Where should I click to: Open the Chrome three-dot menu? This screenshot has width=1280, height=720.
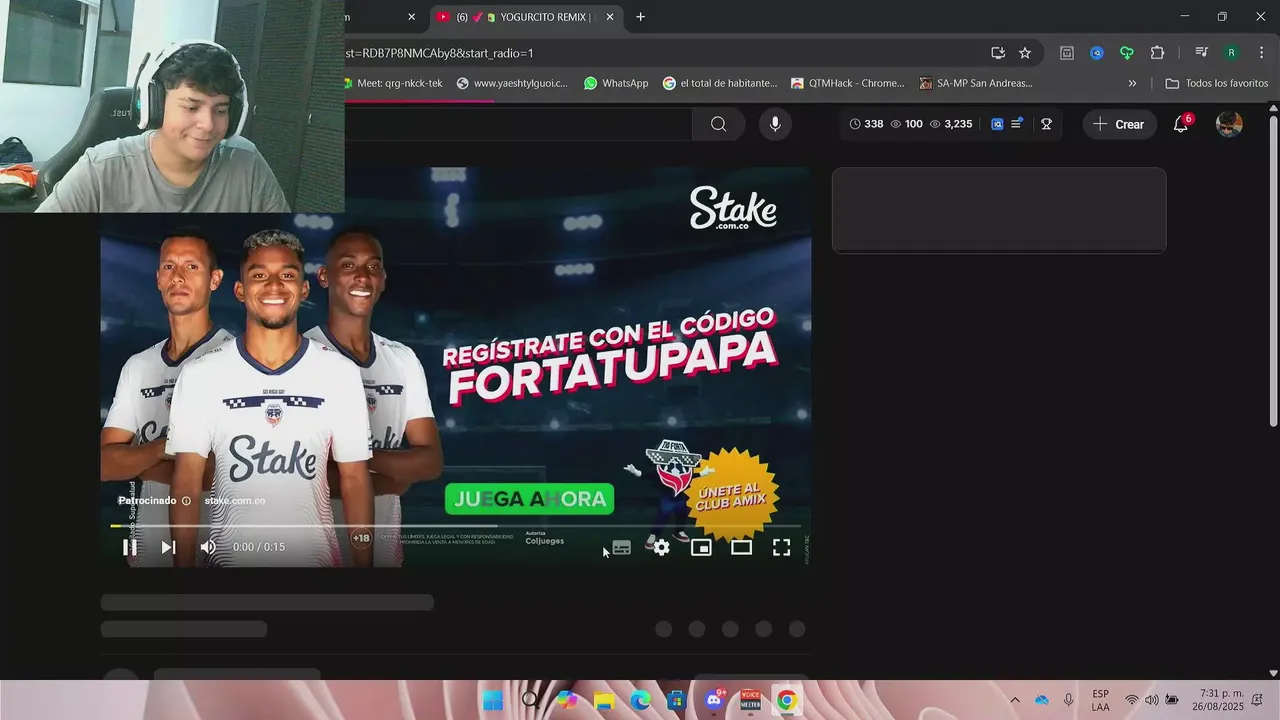(x=1260, y=53)
